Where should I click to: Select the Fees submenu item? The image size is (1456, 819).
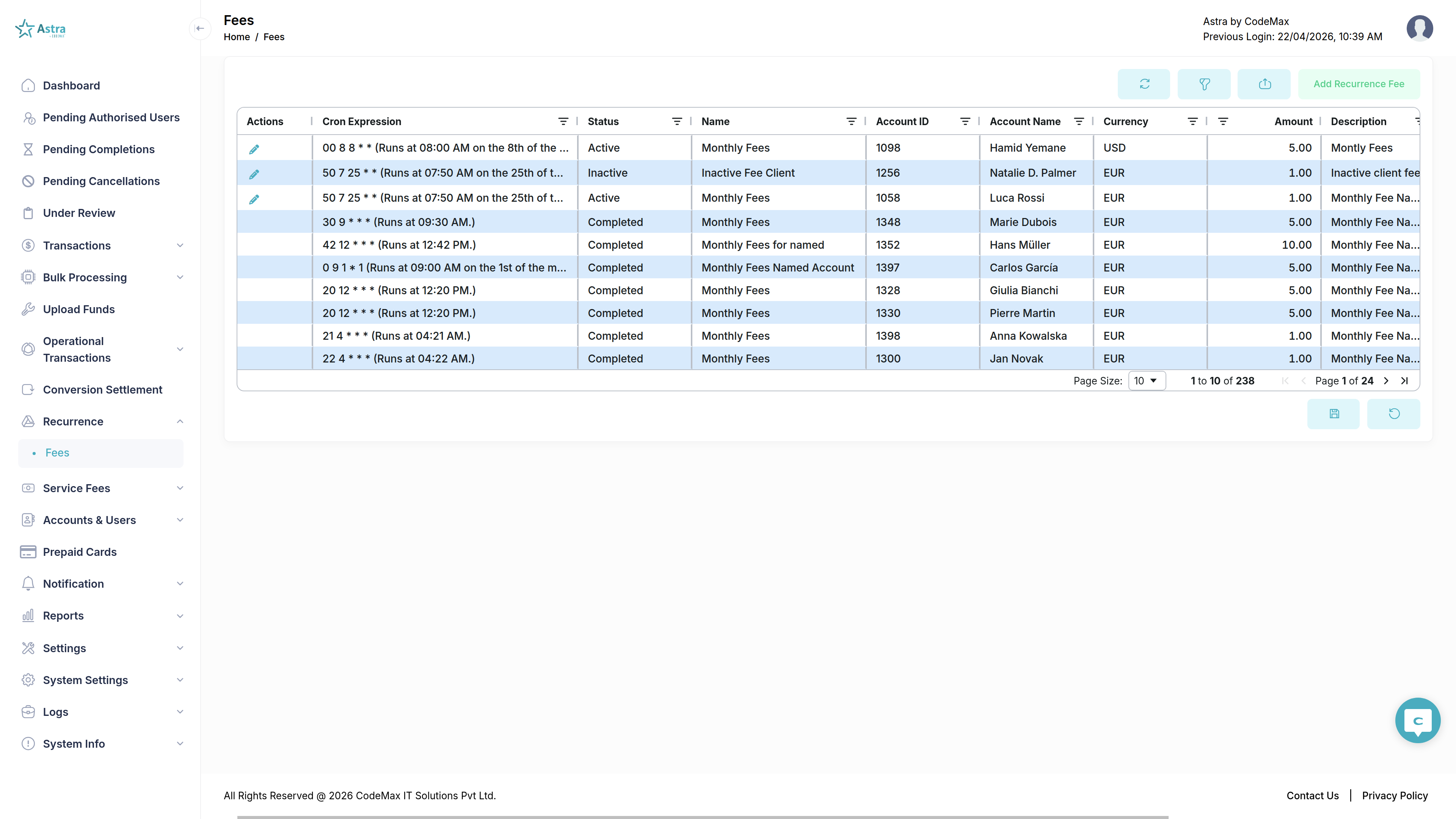pyautogui.click(x=100, y=453)
